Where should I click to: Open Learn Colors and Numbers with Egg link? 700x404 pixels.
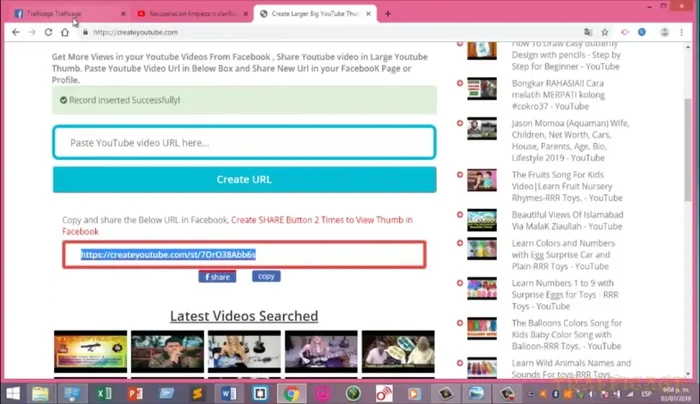pyautogui.click(x=563, y=254)
